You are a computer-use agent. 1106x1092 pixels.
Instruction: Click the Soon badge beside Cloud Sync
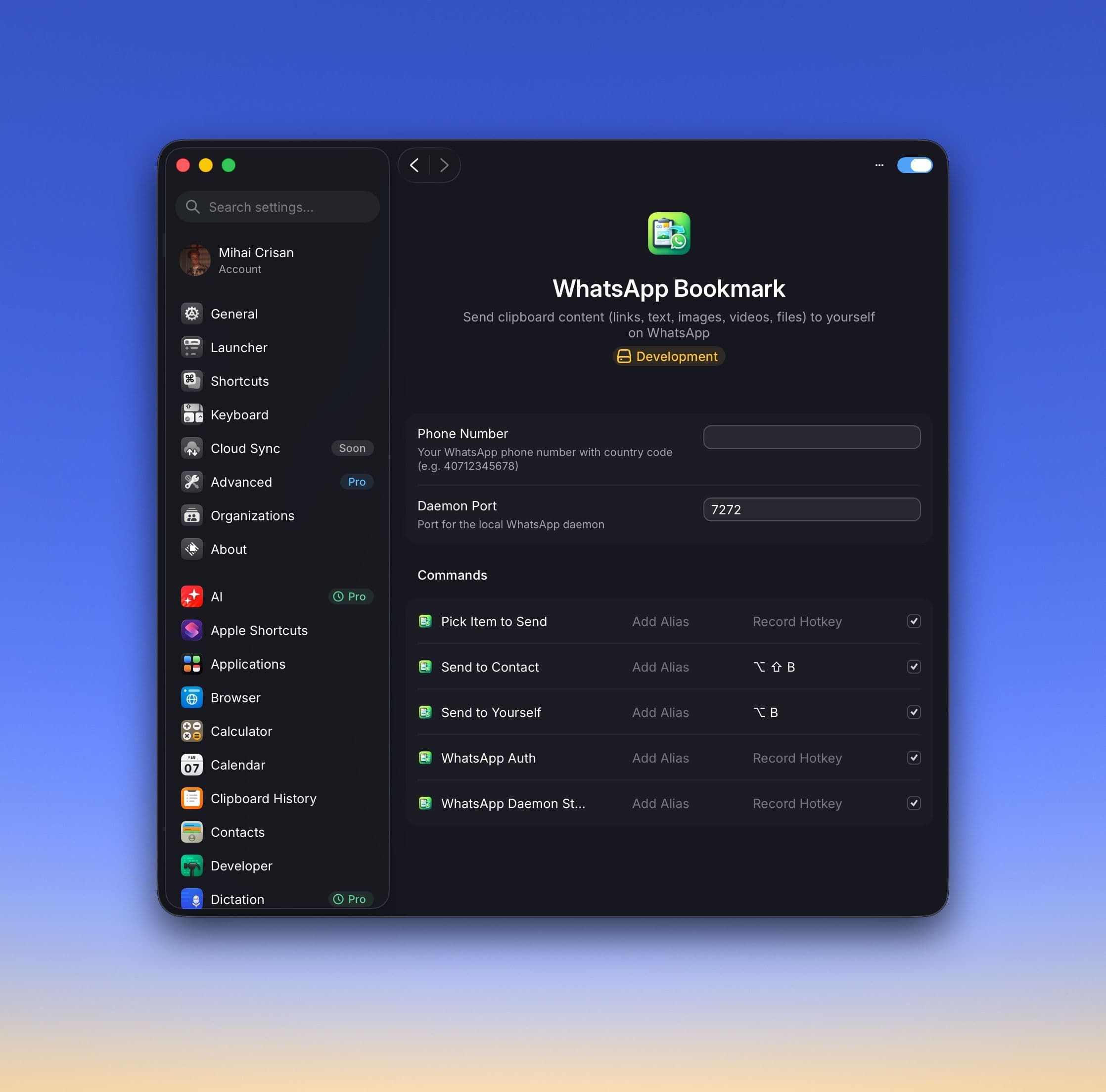352,448
